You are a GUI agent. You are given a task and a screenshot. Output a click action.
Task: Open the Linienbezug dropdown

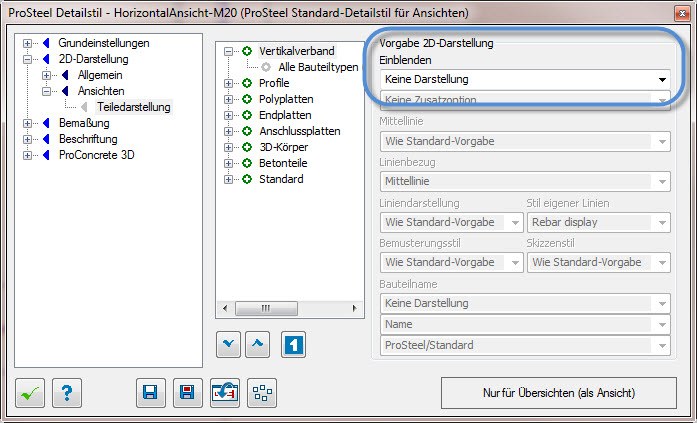pos(525,181)
